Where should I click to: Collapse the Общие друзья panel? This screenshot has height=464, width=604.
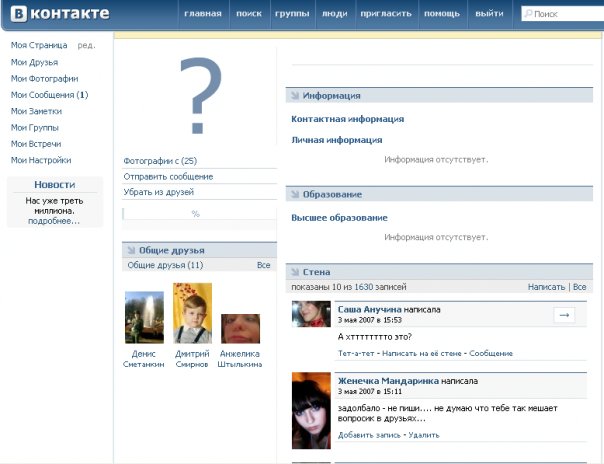point(130,250)
